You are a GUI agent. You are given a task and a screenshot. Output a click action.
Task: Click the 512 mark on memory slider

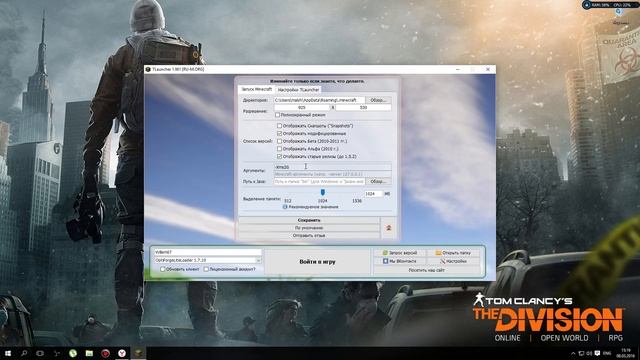point(288,200)
